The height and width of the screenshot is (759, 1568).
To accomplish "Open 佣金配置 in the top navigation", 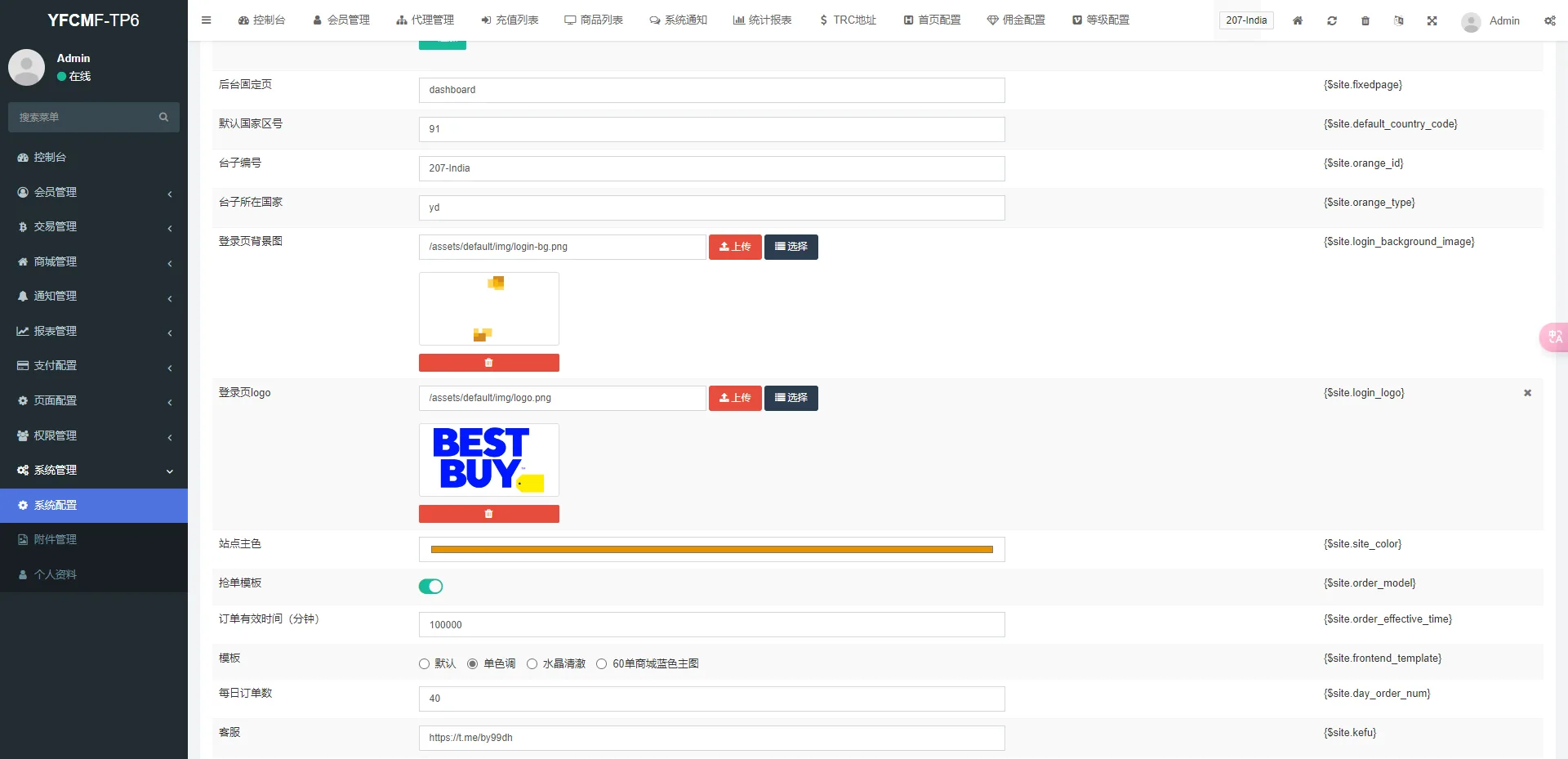I will 1016,20.
